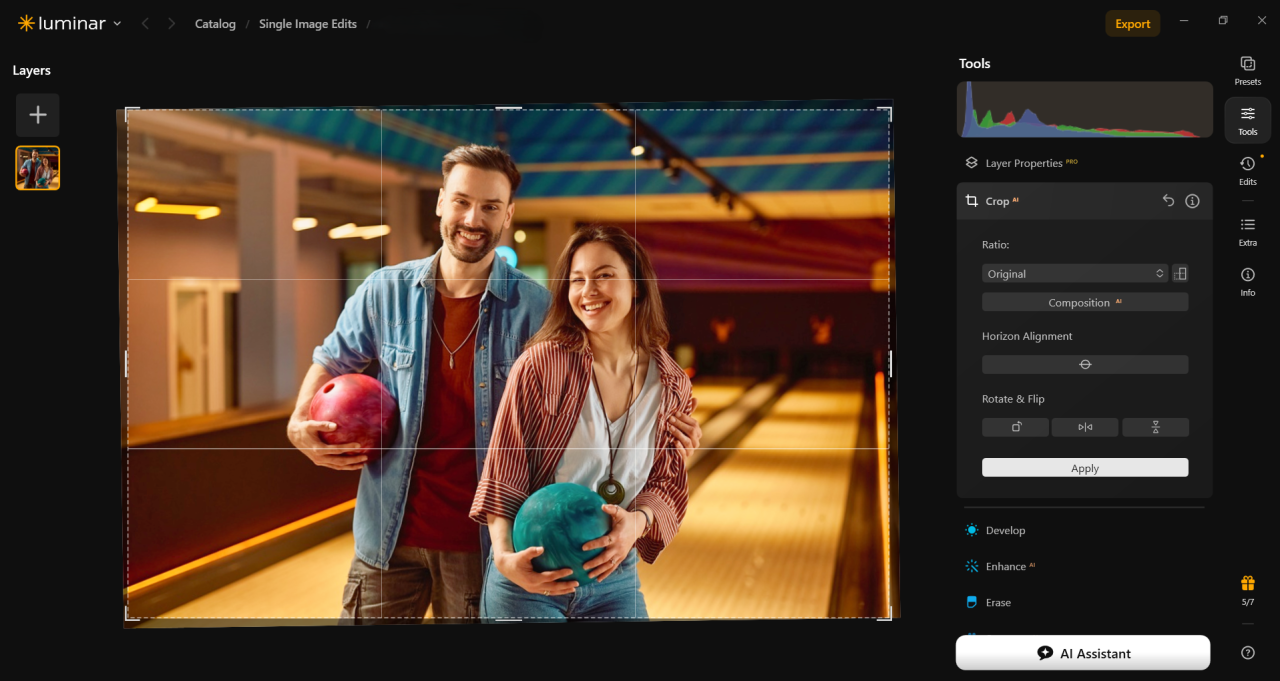Click the right edge crop handle
Image resolution: width=1280 pixels, height=681 pixels.
(x=890, y=363)
